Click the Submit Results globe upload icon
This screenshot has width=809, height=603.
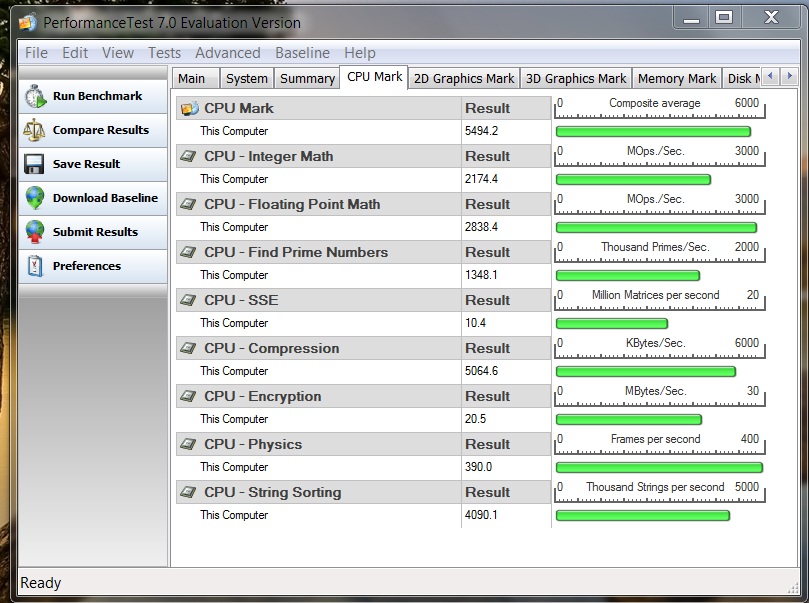[x=35, y=232]
